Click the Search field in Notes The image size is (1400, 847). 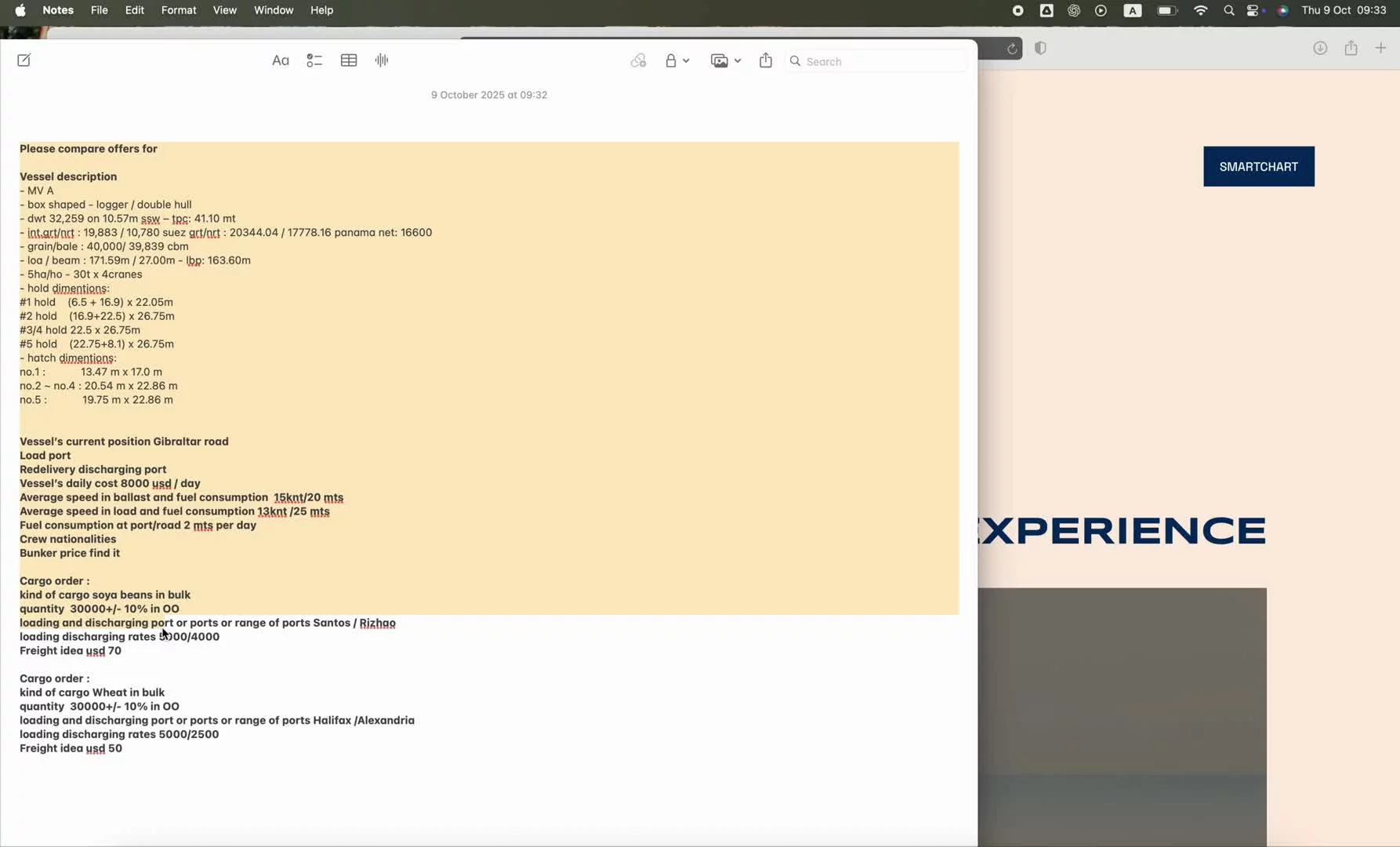(x=878, y=61)
